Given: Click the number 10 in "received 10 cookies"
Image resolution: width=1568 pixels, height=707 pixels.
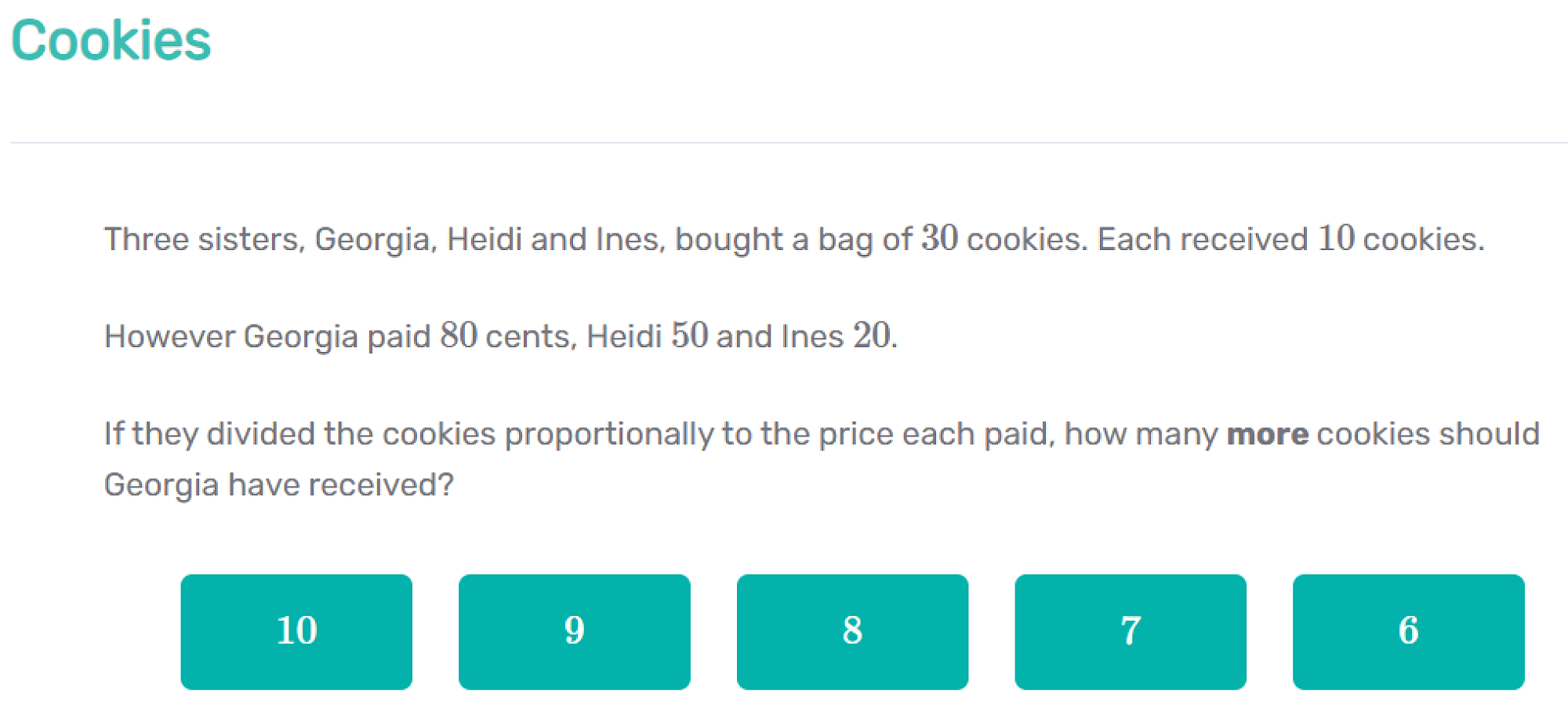Looking at the screenshot, I should (x=1336, y=238).
